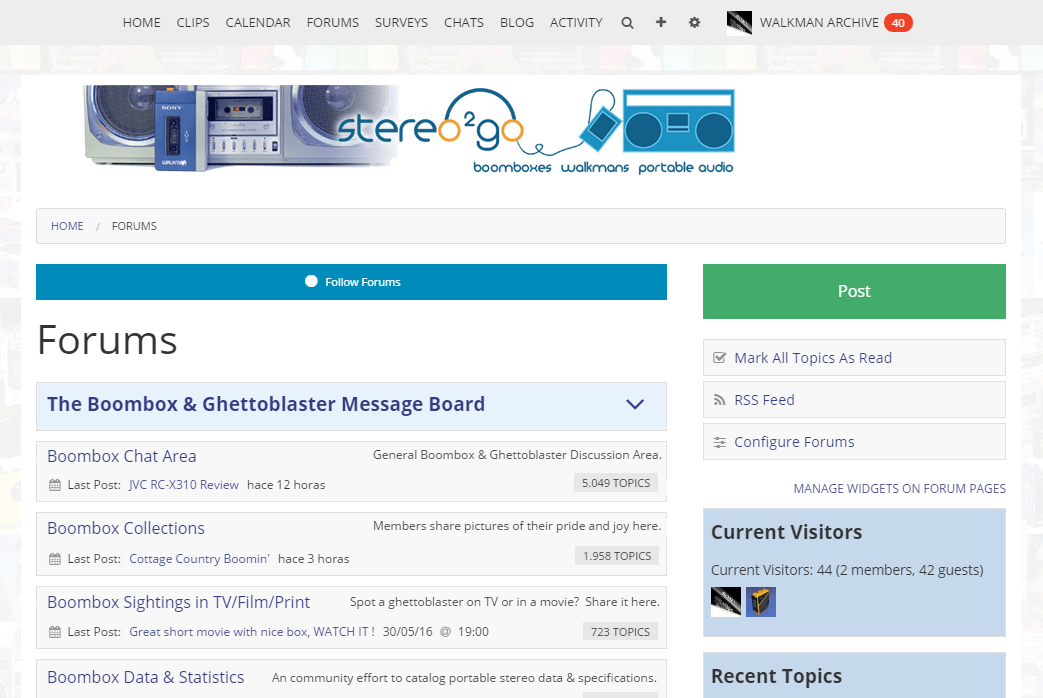Select Mark All Topics As Read
This screenshot has width=1043, height=698.
pyautogui.click(x=813, y=358)
